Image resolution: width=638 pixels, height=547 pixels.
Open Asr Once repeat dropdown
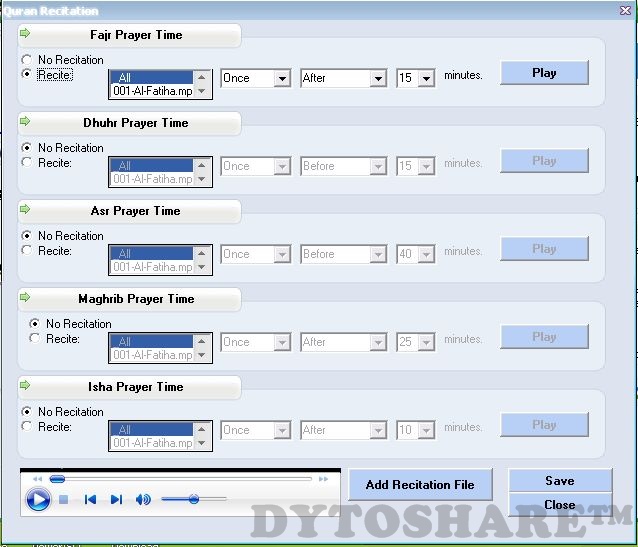pos(256,254)
